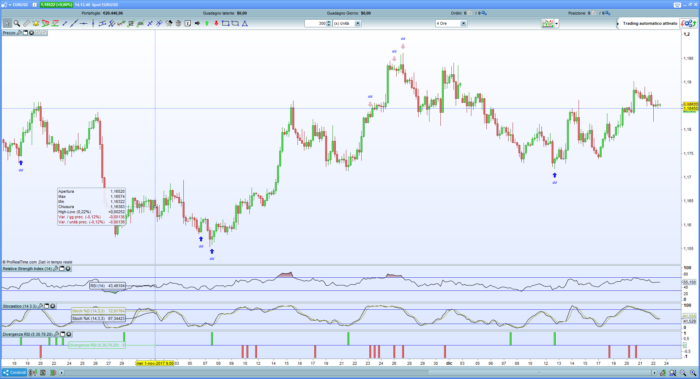
Task: Click the Posizione search icon
Action: point(608,13)
